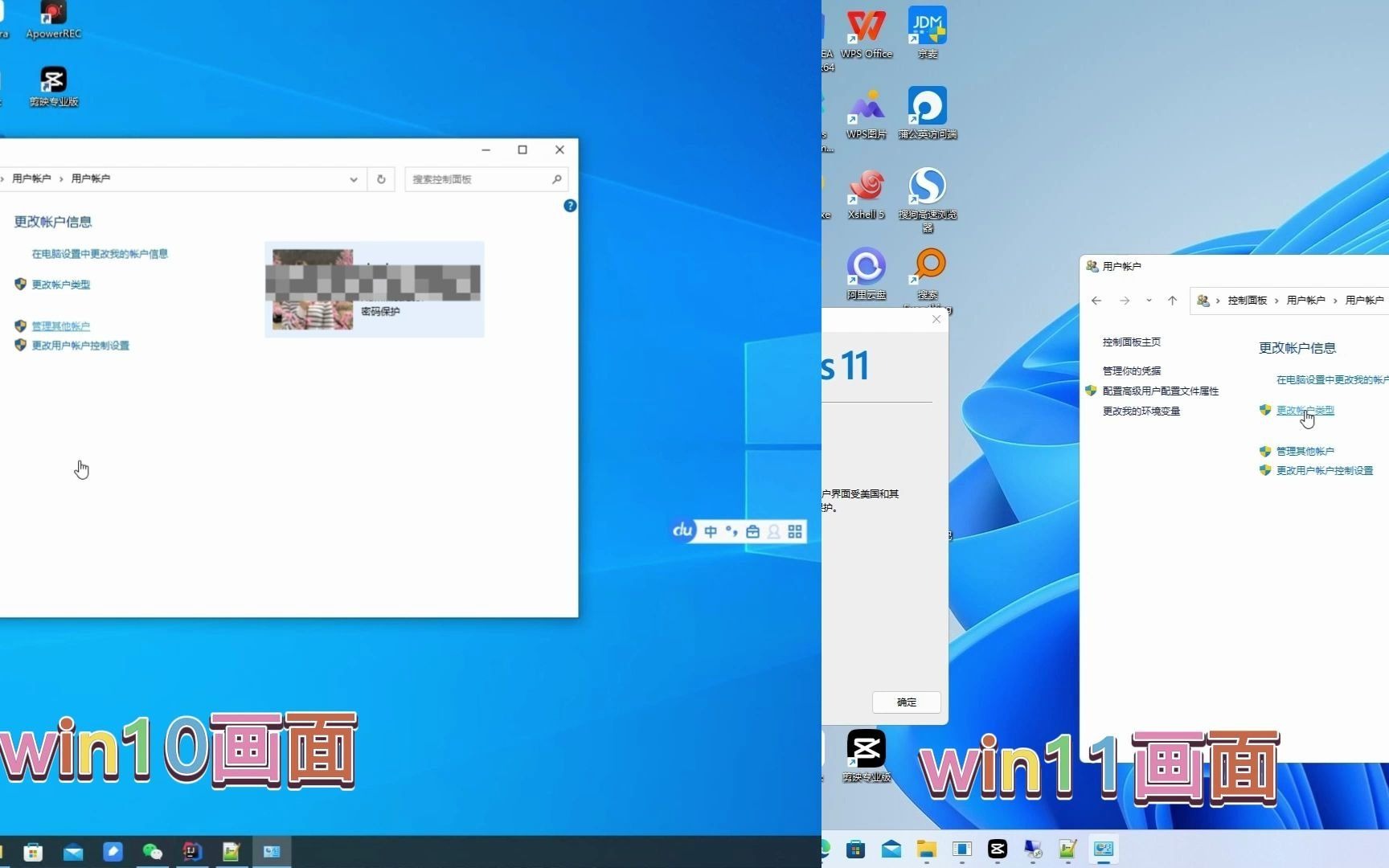Click 用户帐户 first breadcrumb in Win10 window
This screenshot has width=1389, height=868.
(x=31, y=178)
